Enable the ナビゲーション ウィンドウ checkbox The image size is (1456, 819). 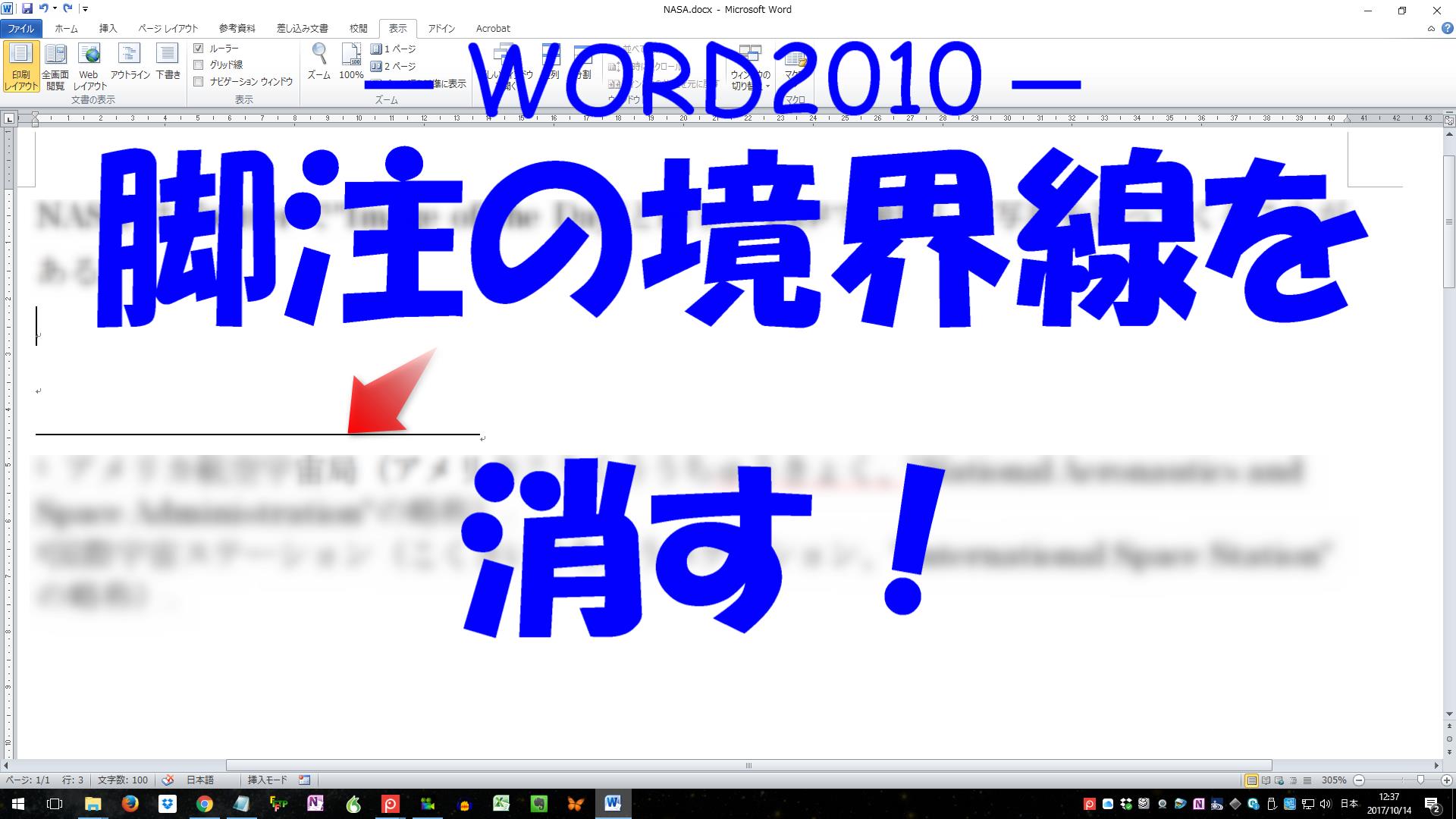click(199, 82)
